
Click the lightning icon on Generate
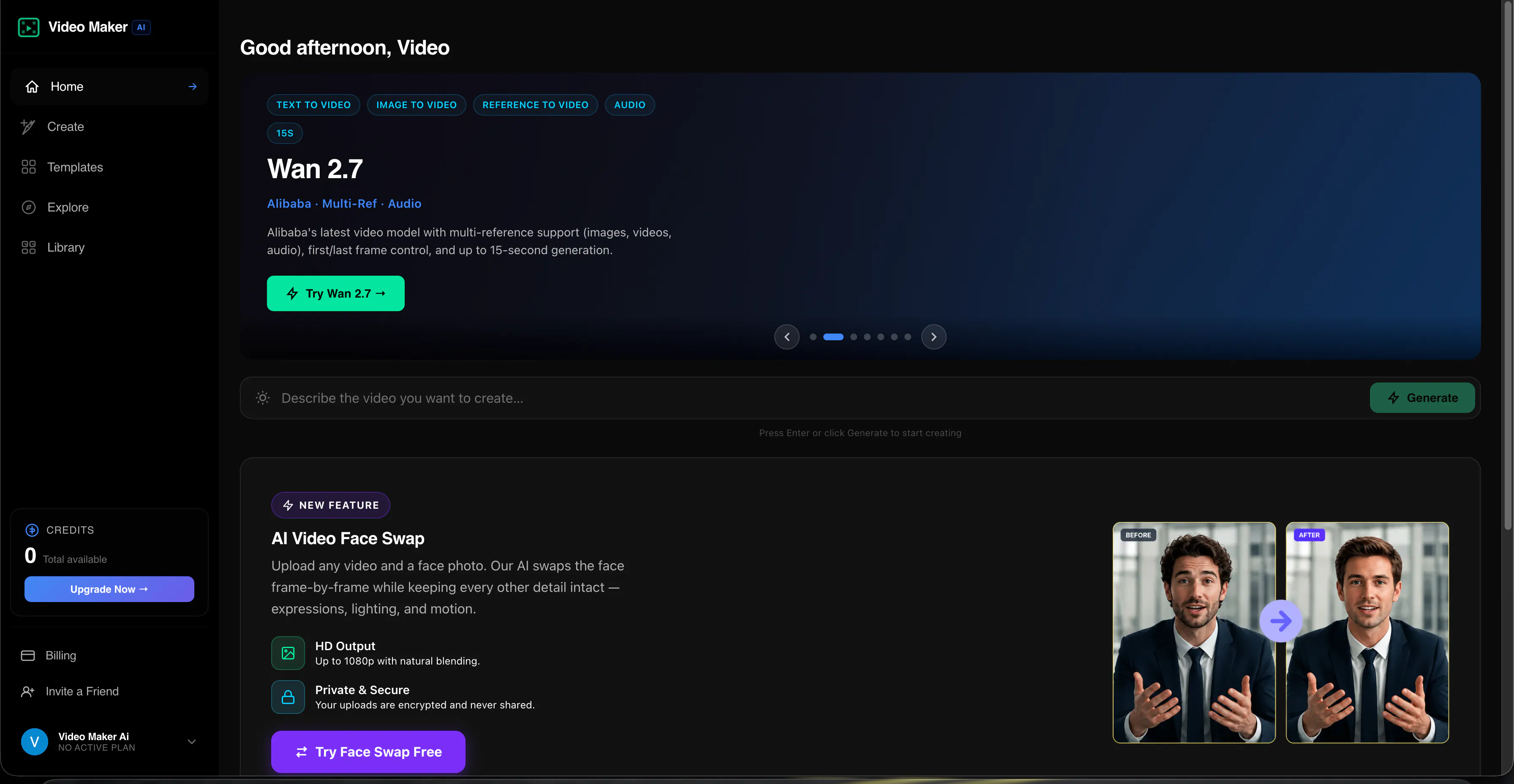pyautogui.click(x=1393, y=398)
